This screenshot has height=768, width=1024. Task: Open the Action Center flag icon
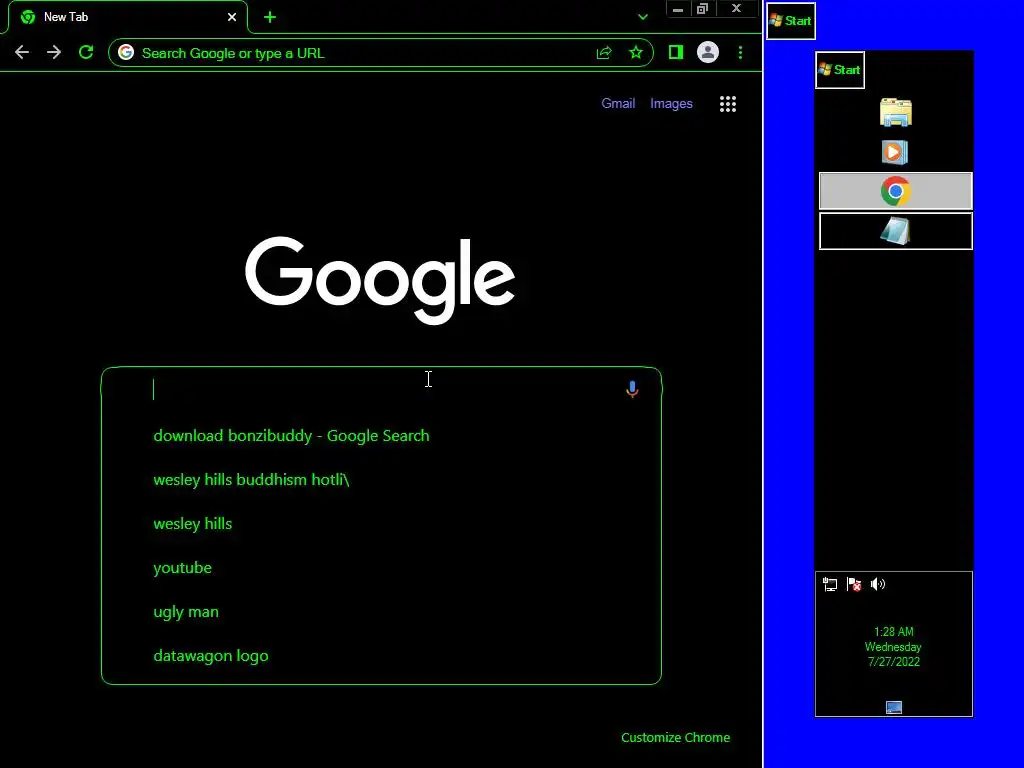pyautogui.click(x=854, y=584)
